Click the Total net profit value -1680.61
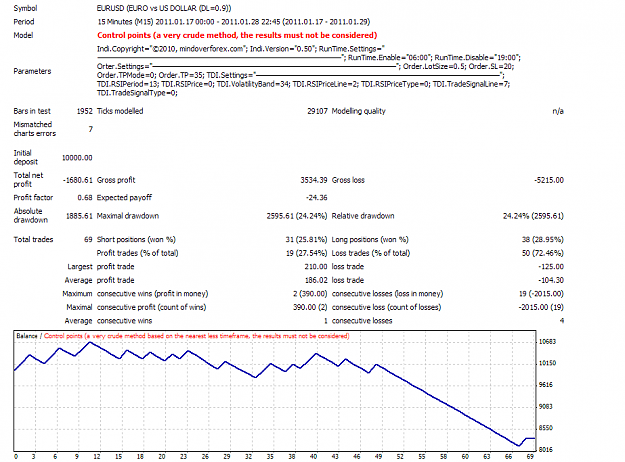Viewport: 625px width, 462px height. (77, 180)
